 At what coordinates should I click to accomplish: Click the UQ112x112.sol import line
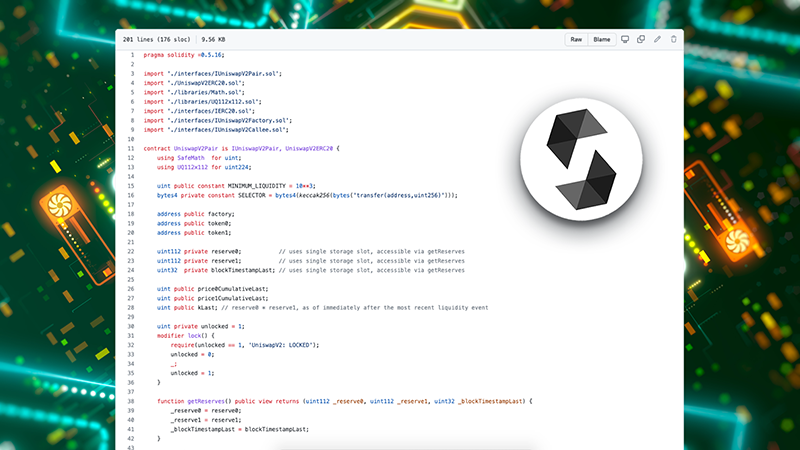[x=203, y=102]
